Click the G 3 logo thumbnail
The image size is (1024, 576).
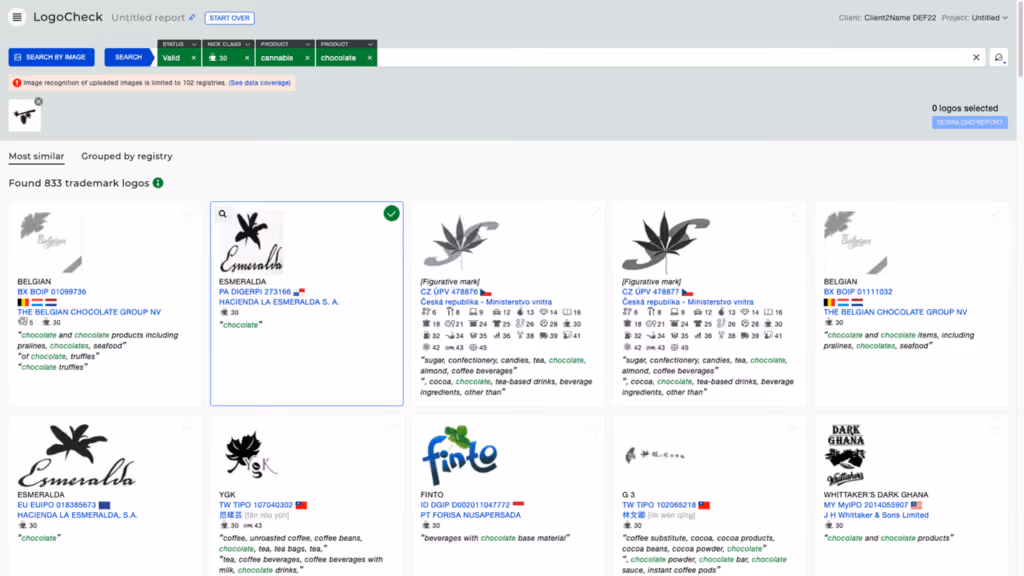(654, 455)
